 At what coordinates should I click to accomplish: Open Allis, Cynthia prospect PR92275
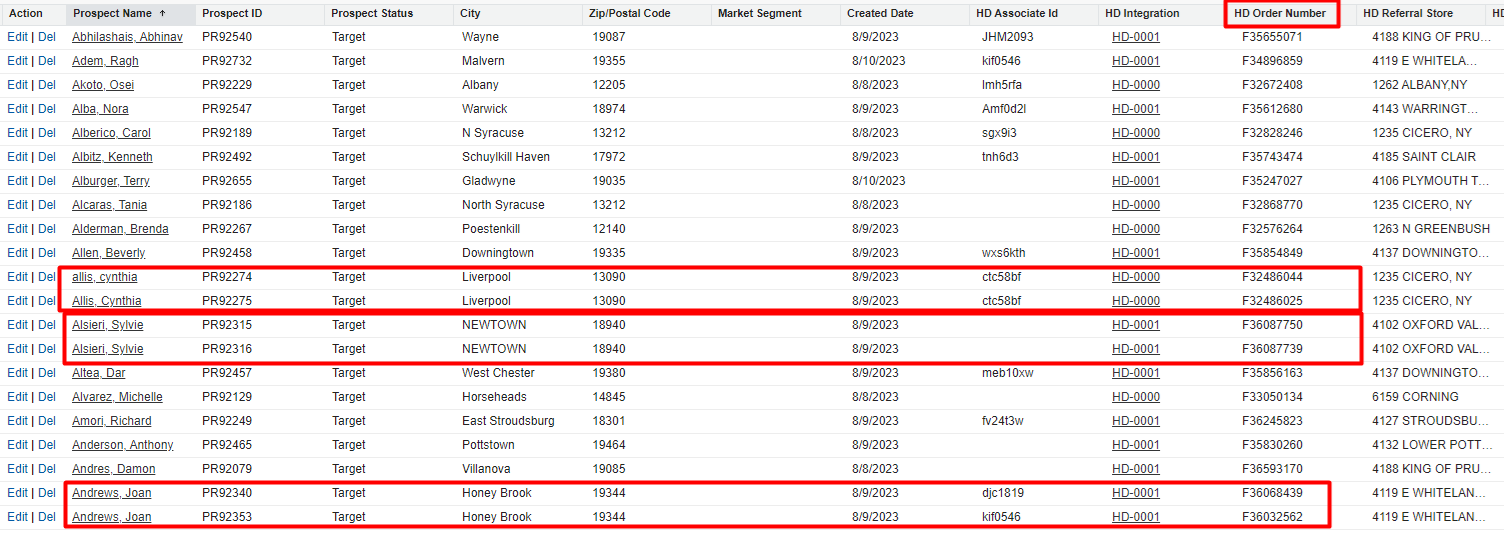click(106, 301)
